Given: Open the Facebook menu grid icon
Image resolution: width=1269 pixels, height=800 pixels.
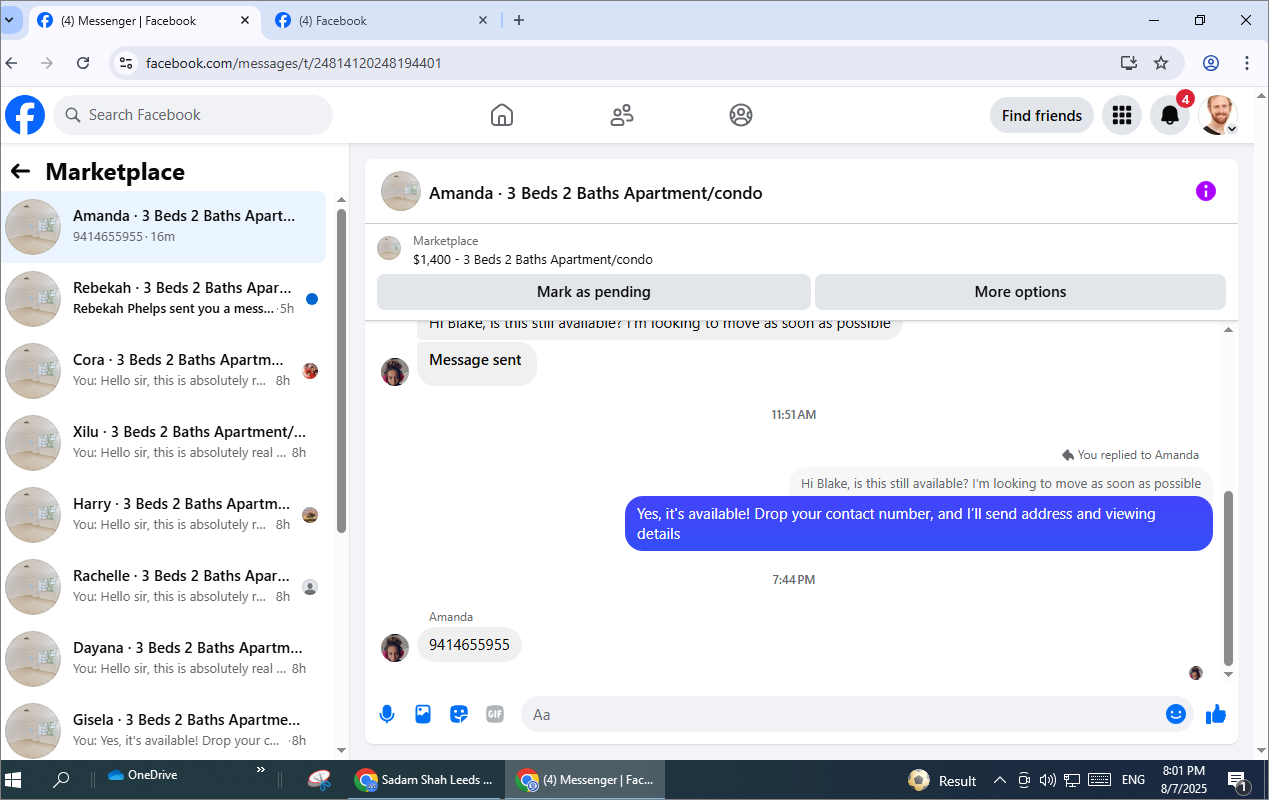Looking at the screenshot, I should pyautogui.click(x=1122, y=115).
